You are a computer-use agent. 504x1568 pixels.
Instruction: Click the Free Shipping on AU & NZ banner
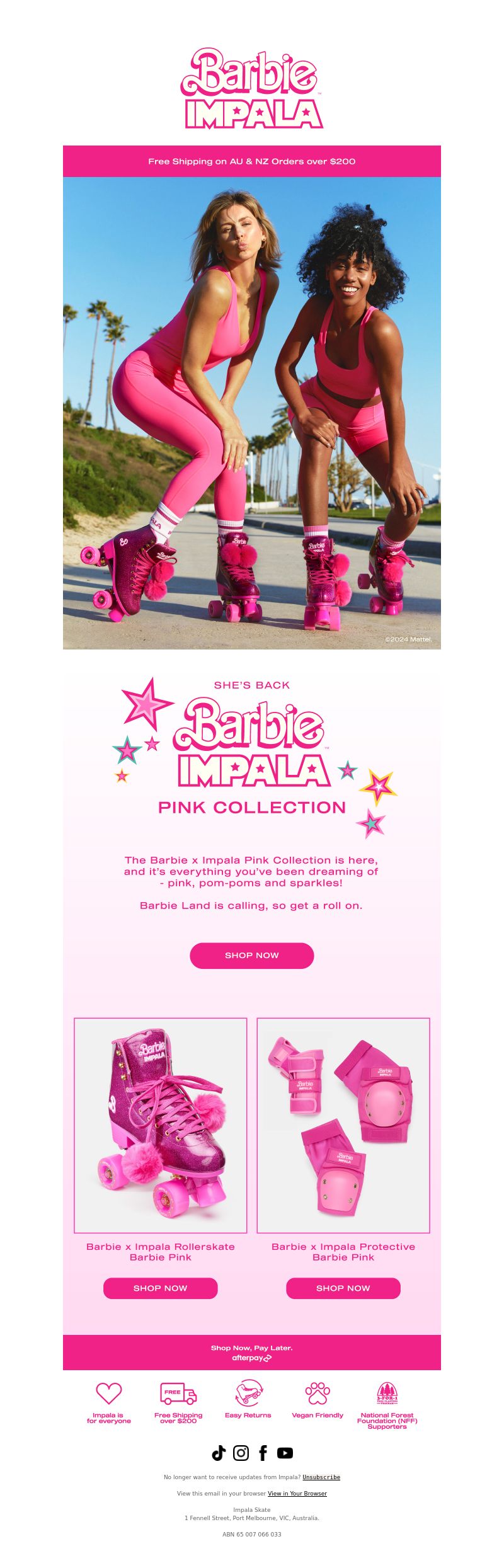tap(252, 161)
